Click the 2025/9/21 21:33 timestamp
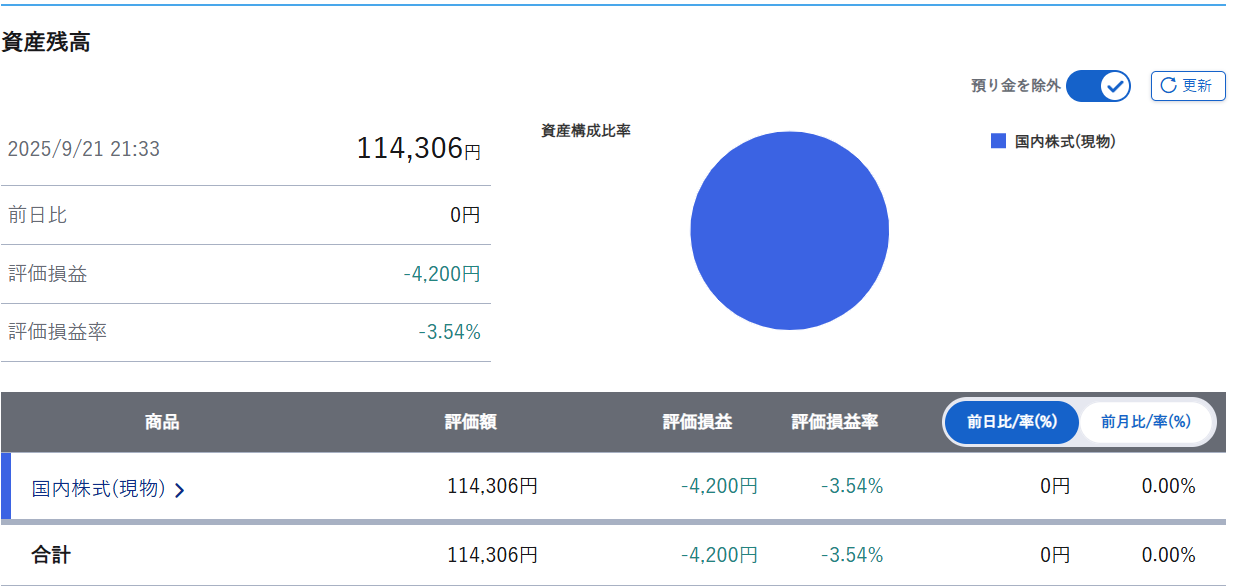Screen dimensions: 1238x588 [83, 150]
